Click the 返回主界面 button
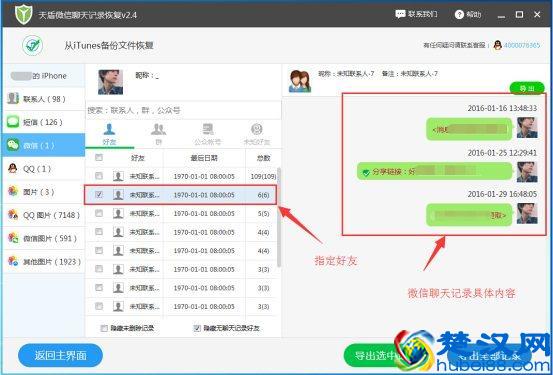The image size is (553, 375). (x=60, y=355)
